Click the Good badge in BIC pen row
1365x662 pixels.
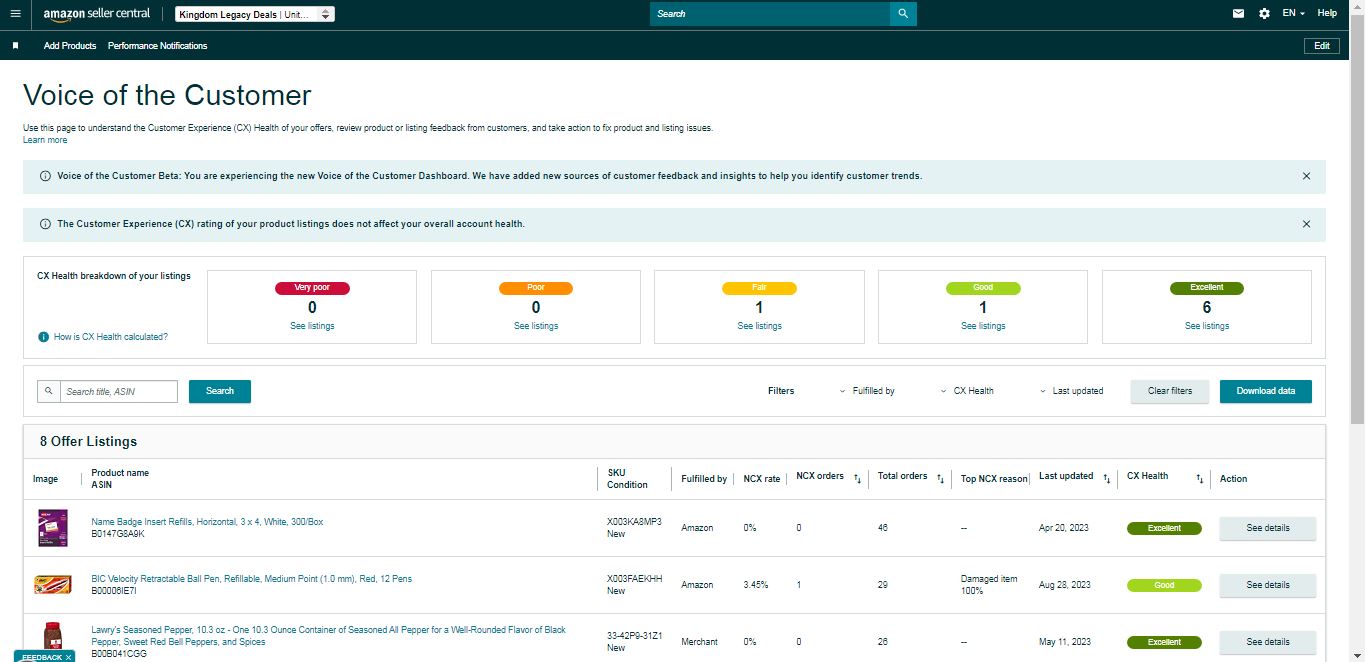click(1164, 585)
